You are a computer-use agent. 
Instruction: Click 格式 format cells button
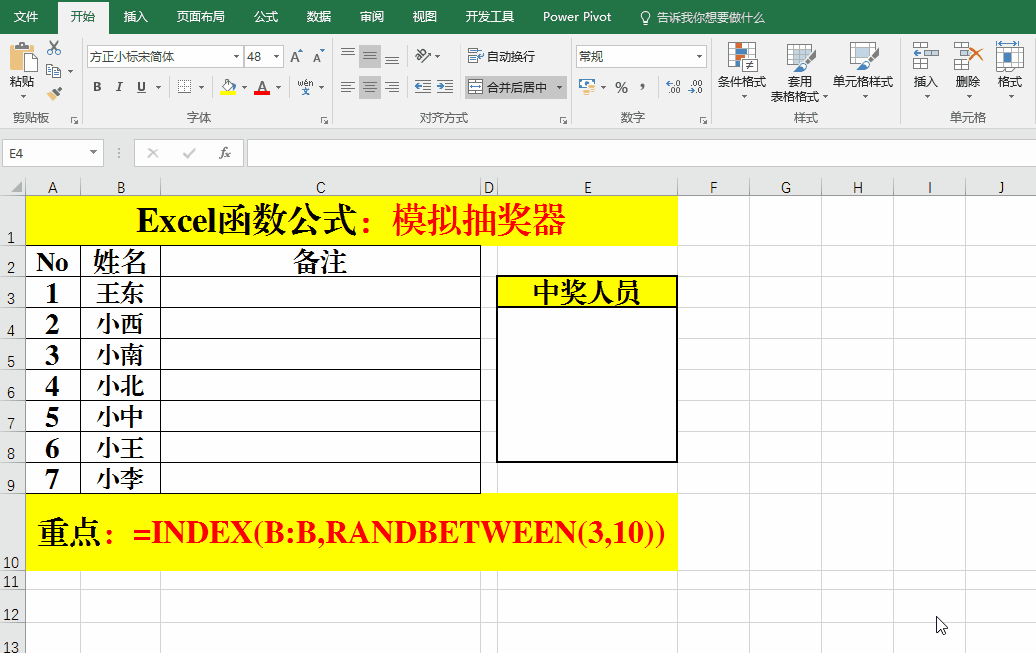pyautogui.click(x=1010, y=71)
